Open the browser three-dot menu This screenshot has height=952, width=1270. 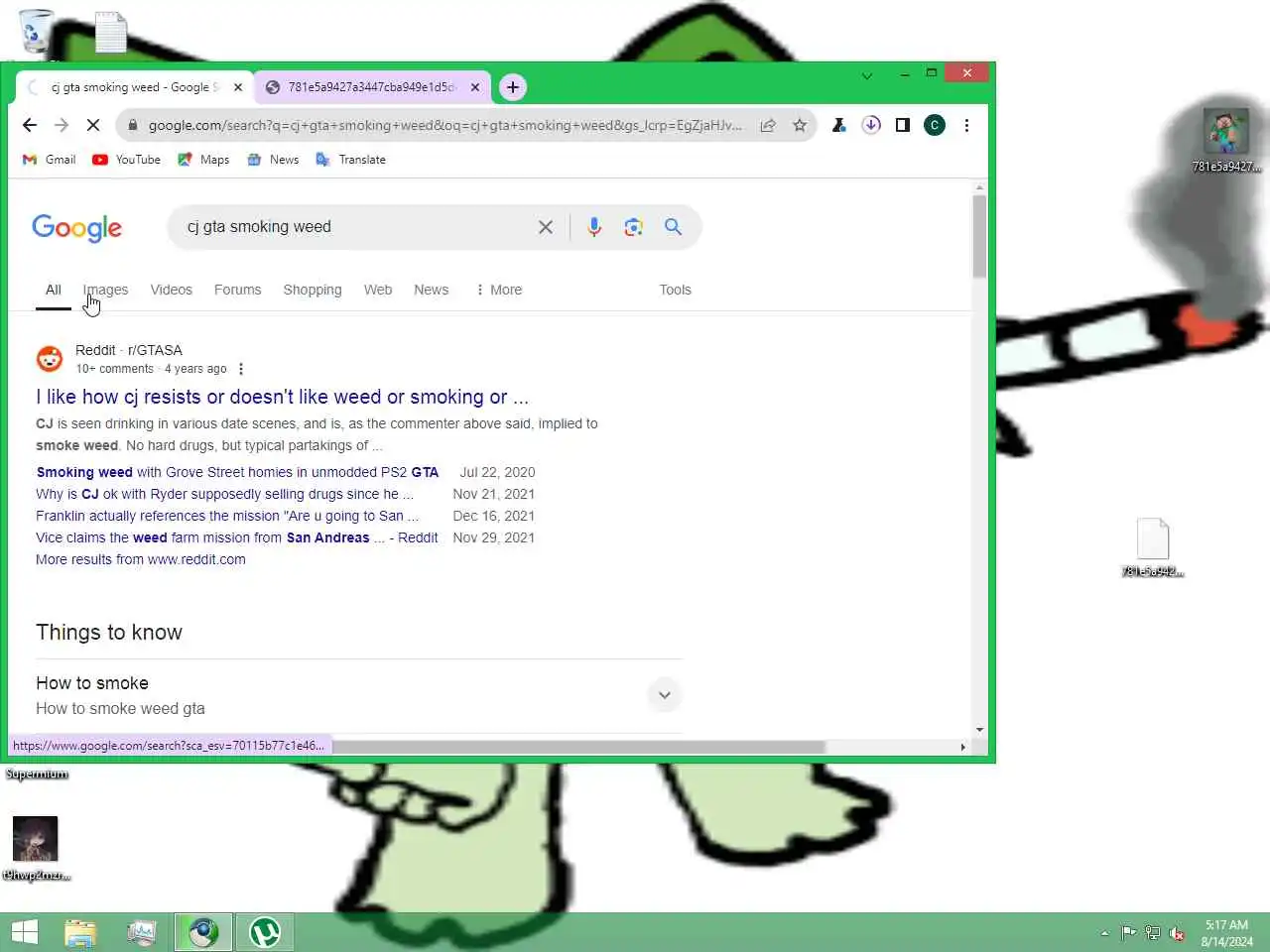click(966, 125)
